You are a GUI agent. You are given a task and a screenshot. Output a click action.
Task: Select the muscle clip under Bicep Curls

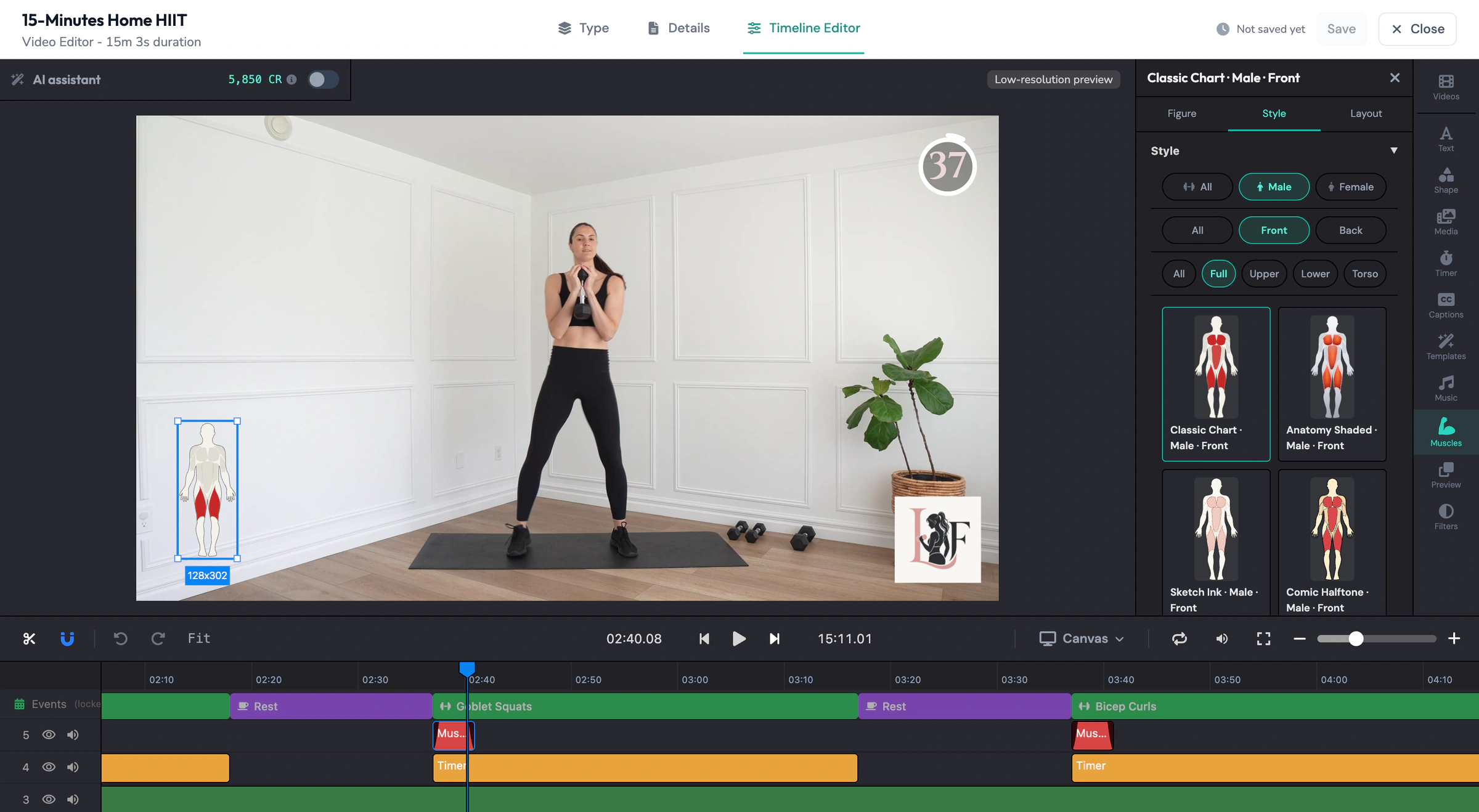(1092, 735)
